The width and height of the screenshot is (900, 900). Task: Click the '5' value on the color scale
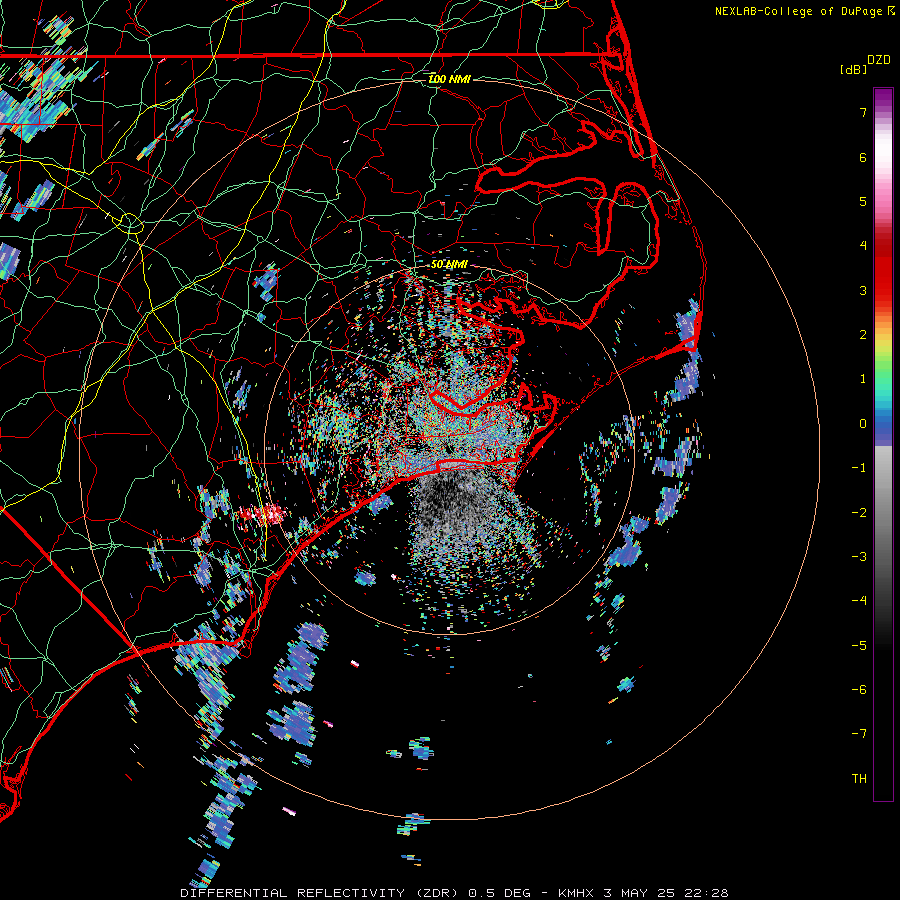(863, 201)
